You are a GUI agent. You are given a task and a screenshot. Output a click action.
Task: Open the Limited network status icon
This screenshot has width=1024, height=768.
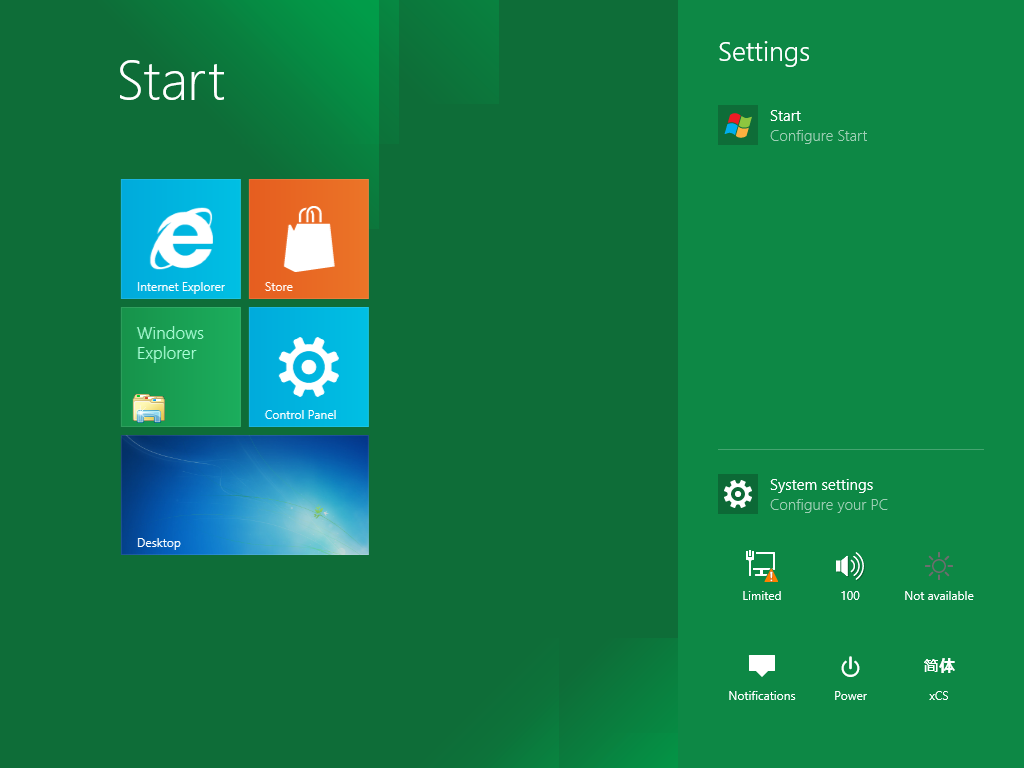coord(761,566)
